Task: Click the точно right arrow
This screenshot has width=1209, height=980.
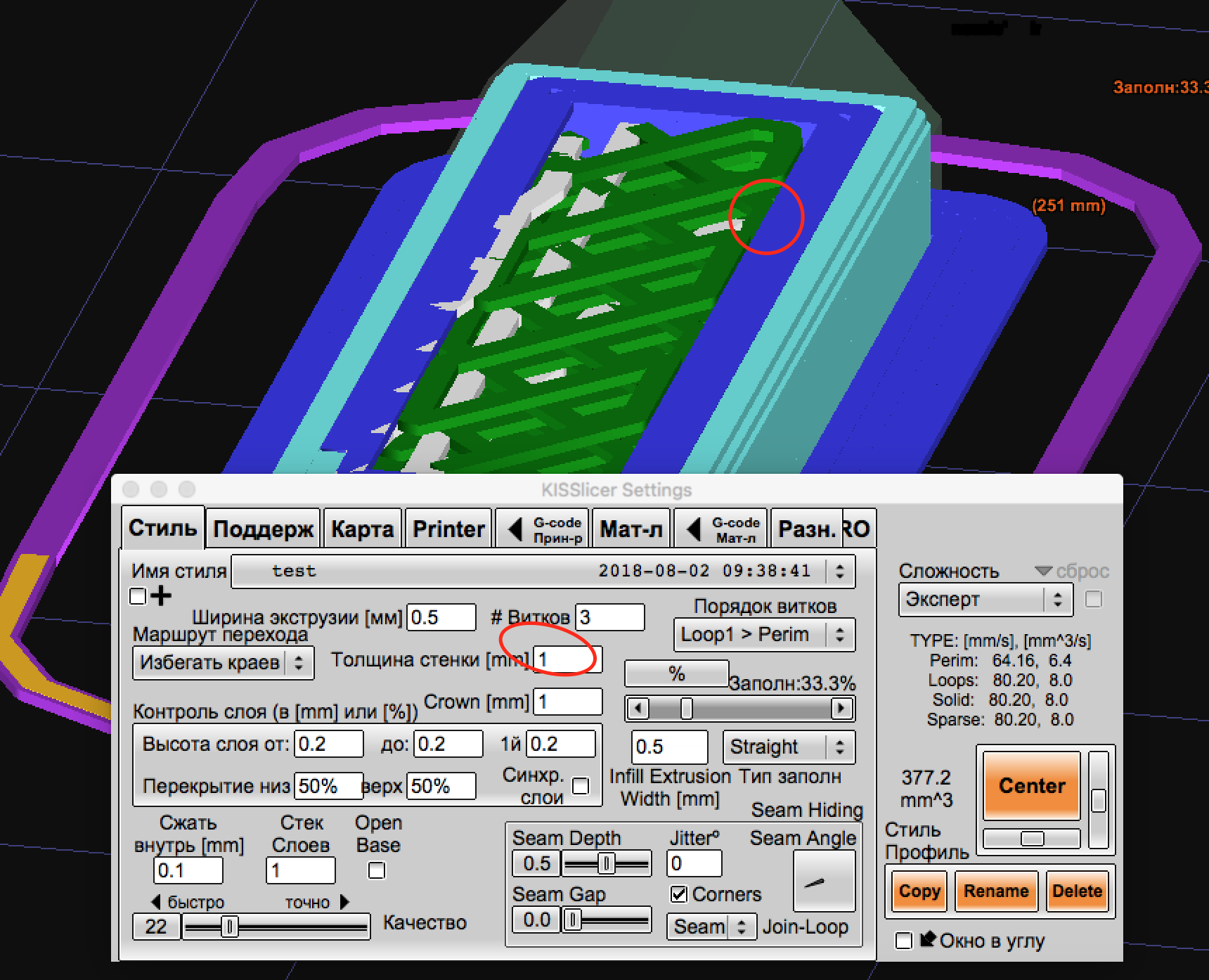Action: tap(344, 902)
